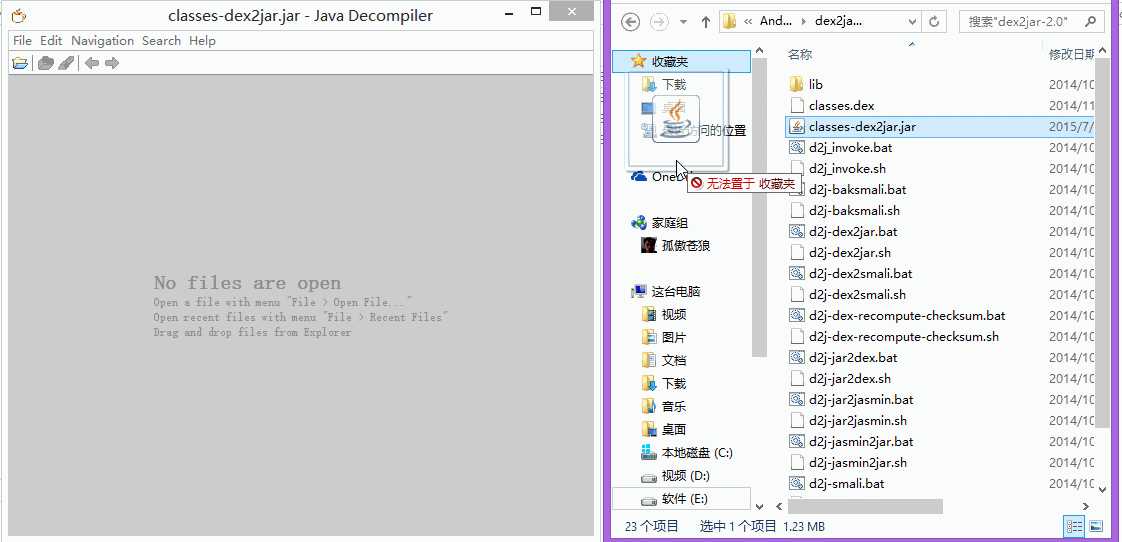Click the Backward navigation arrow in toolbar
The image size is (1122, 542).
point(92,63)
